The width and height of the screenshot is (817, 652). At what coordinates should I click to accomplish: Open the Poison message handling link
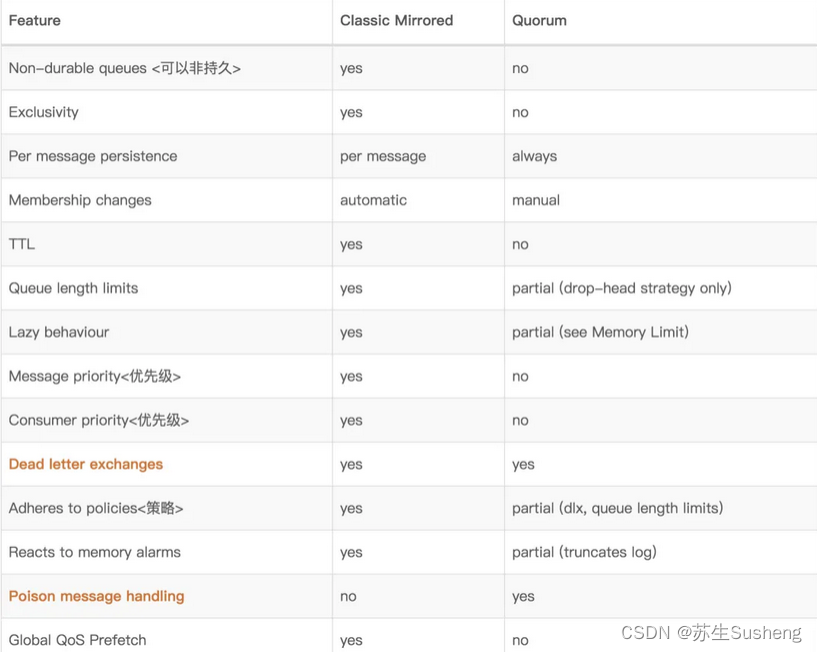coord(96,596)
